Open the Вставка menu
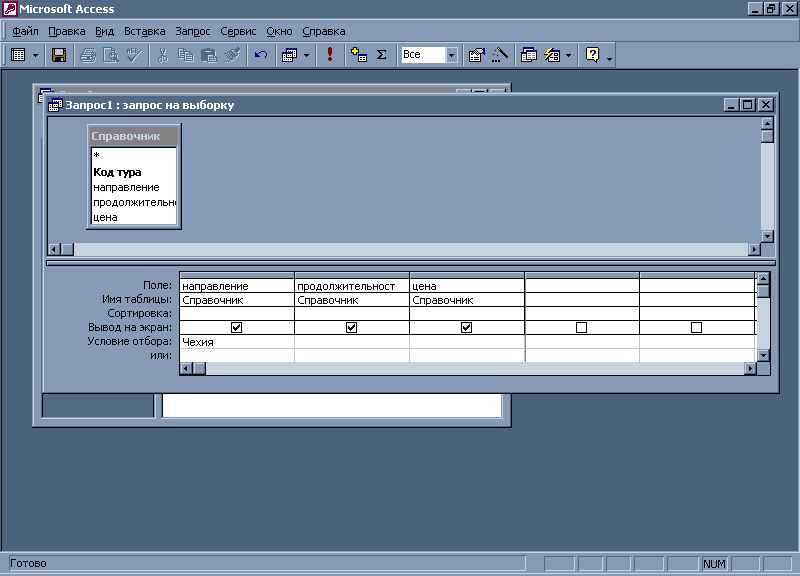The height and width of the screenshot is (576, 800). coord(144,31)
